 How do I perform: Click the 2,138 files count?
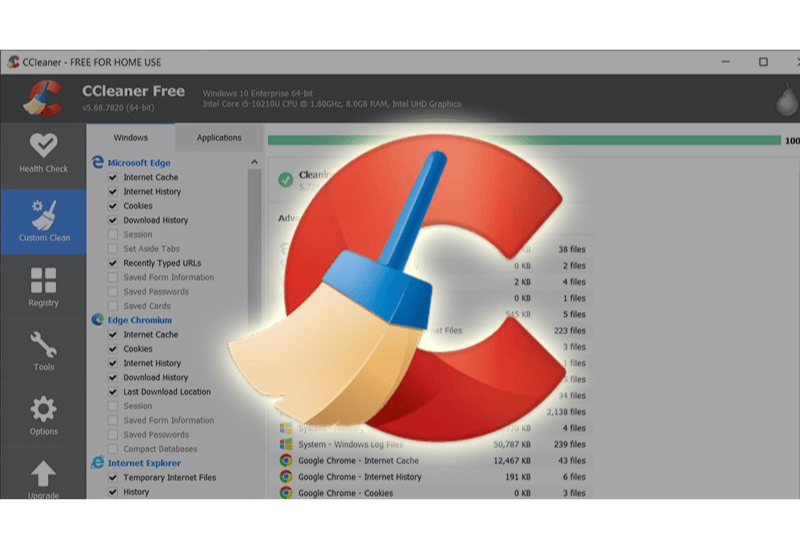(566, 411)
